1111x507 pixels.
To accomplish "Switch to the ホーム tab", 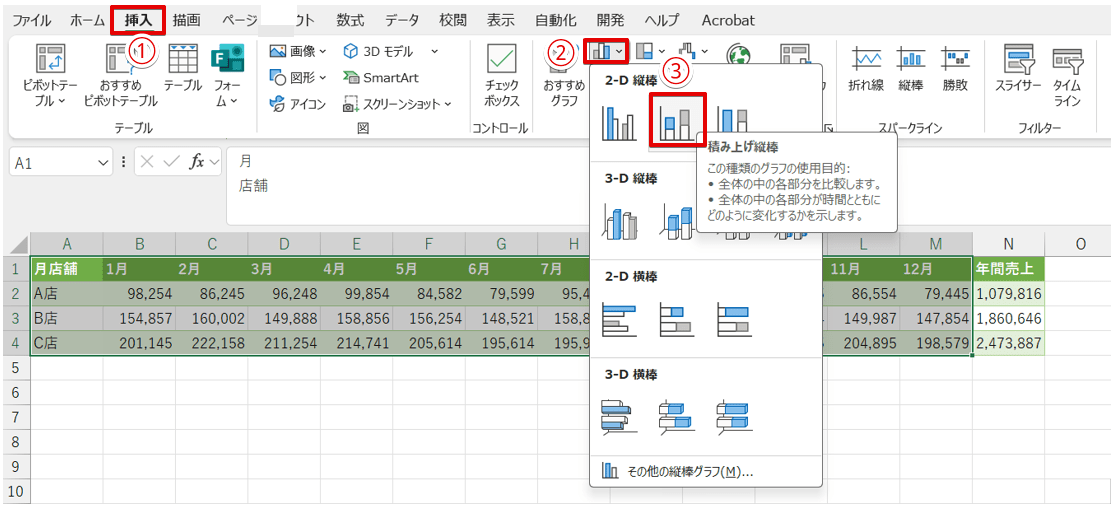I will [87, 20].
